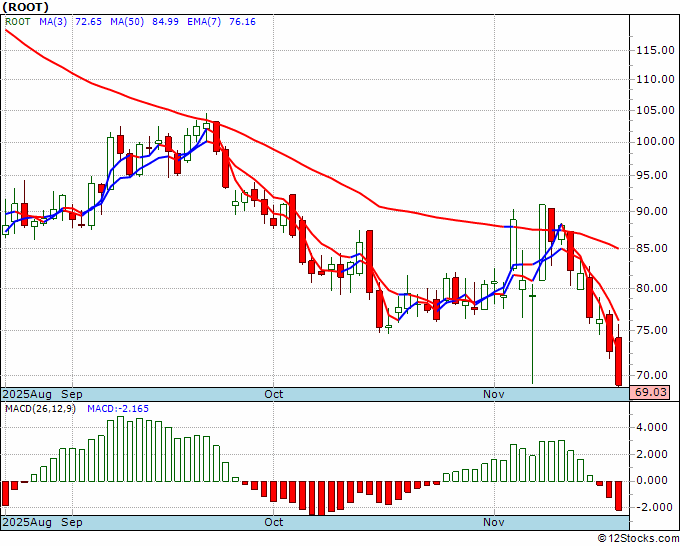Click the Nov label on price chart axis
This screenshot has width=680, height=546.
coord(494,394)
